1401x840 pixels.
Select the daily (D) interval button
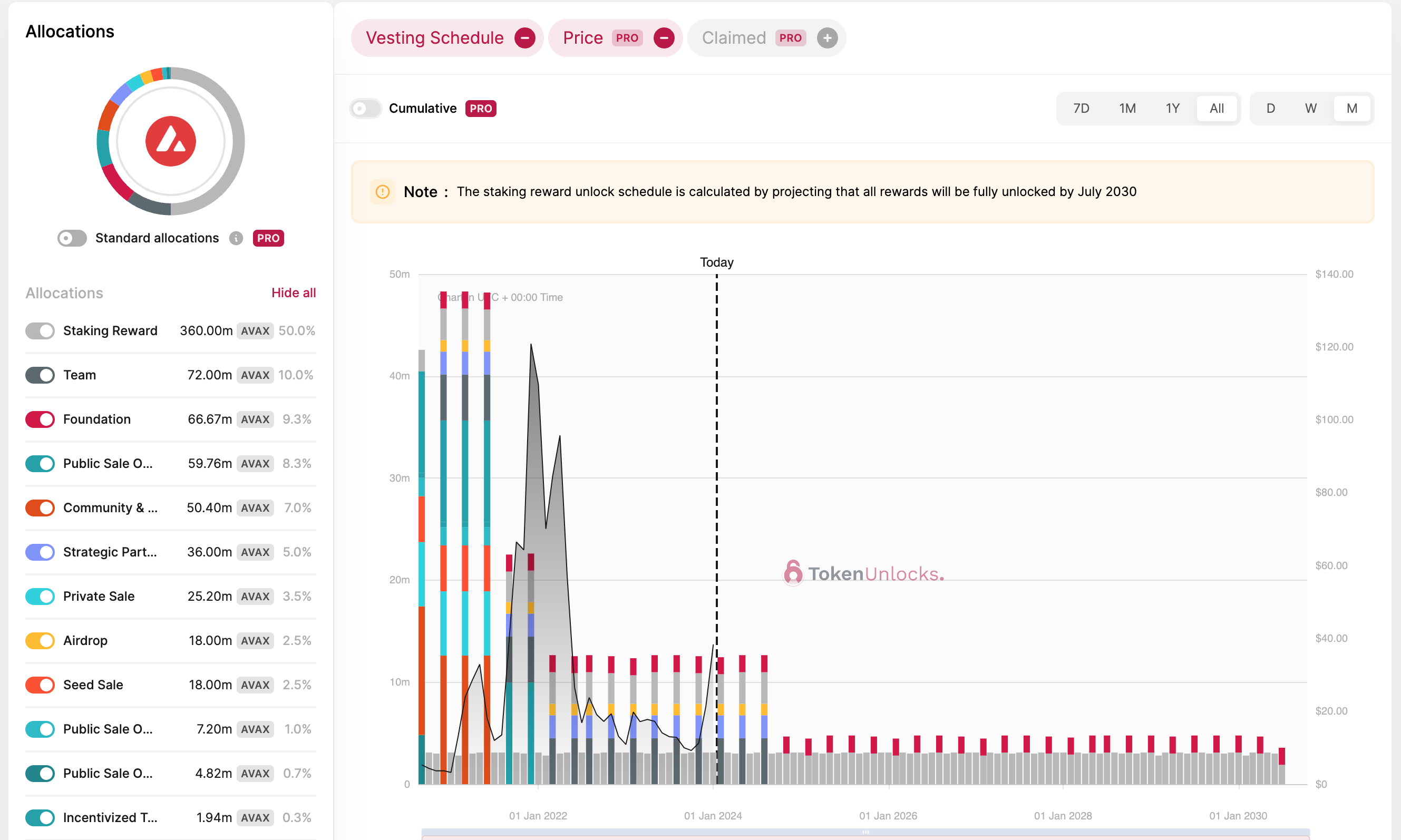(x=1270, y=109)
